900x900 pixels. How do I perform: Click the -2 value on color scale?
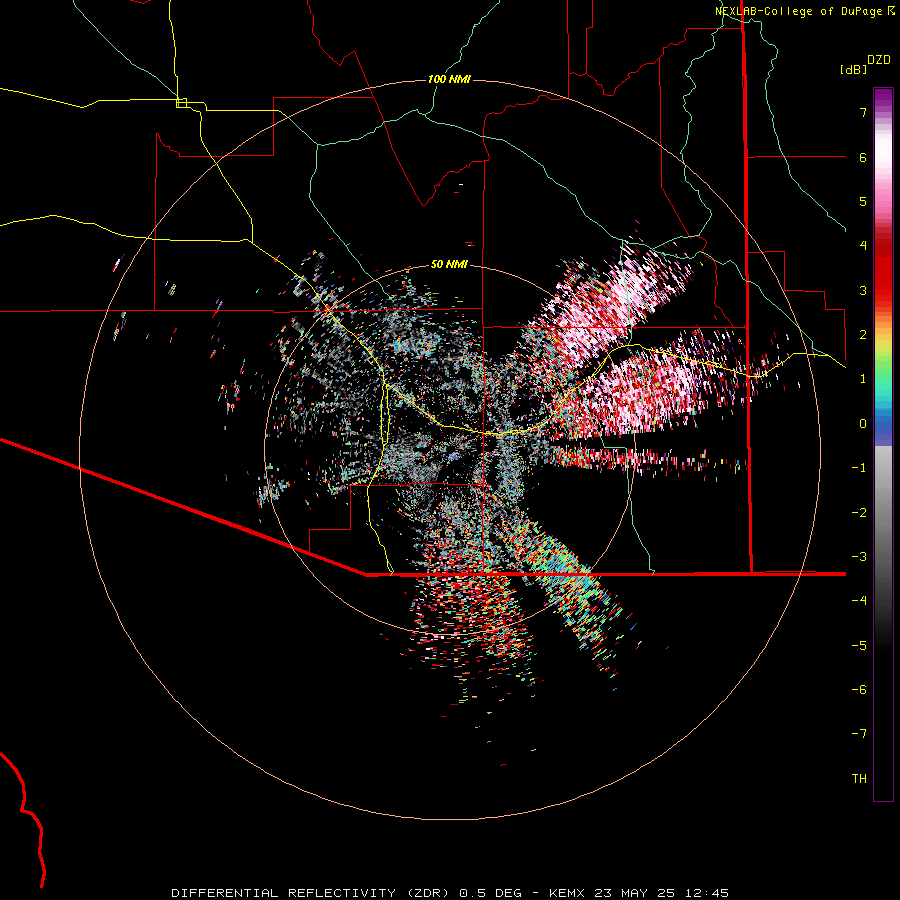click(x=859, y=513)
